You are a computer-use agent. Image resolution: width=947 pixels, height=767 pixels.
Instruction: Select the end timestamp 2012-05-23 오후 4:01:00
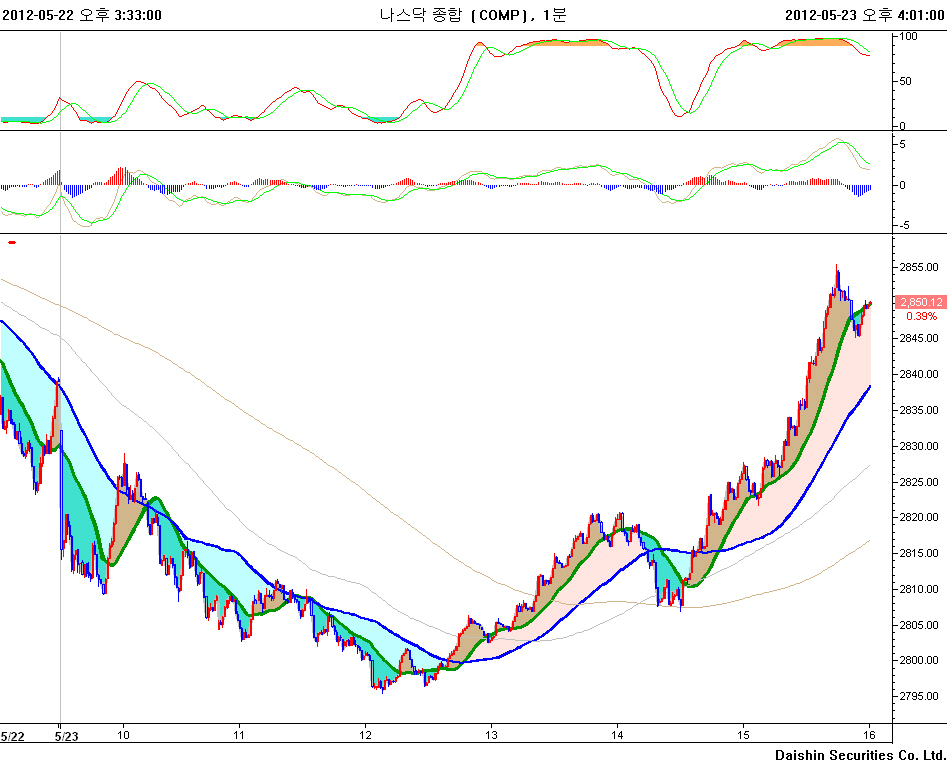(x=864, y=15)
